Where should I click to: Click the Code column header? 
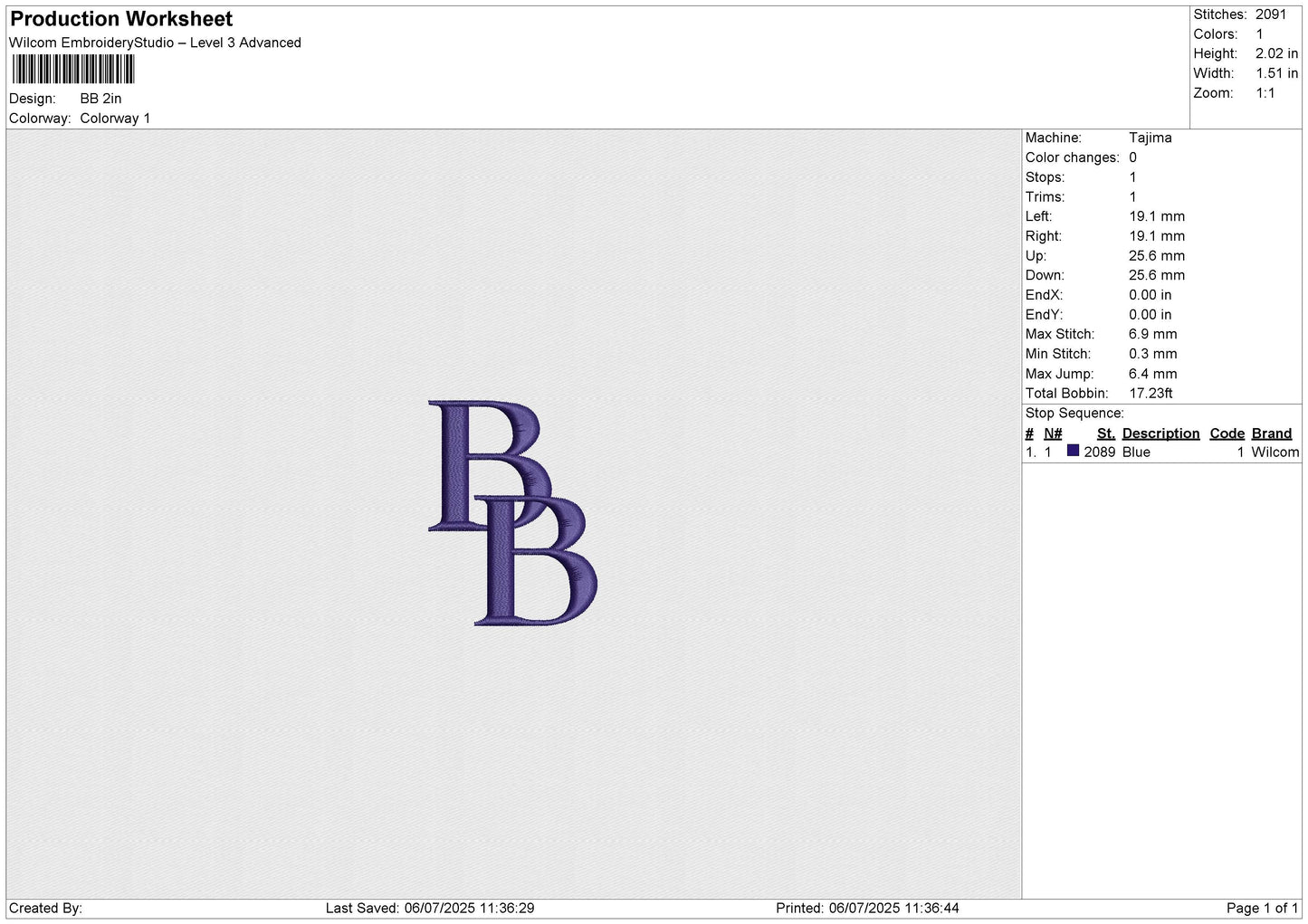tap(1227, 433)
